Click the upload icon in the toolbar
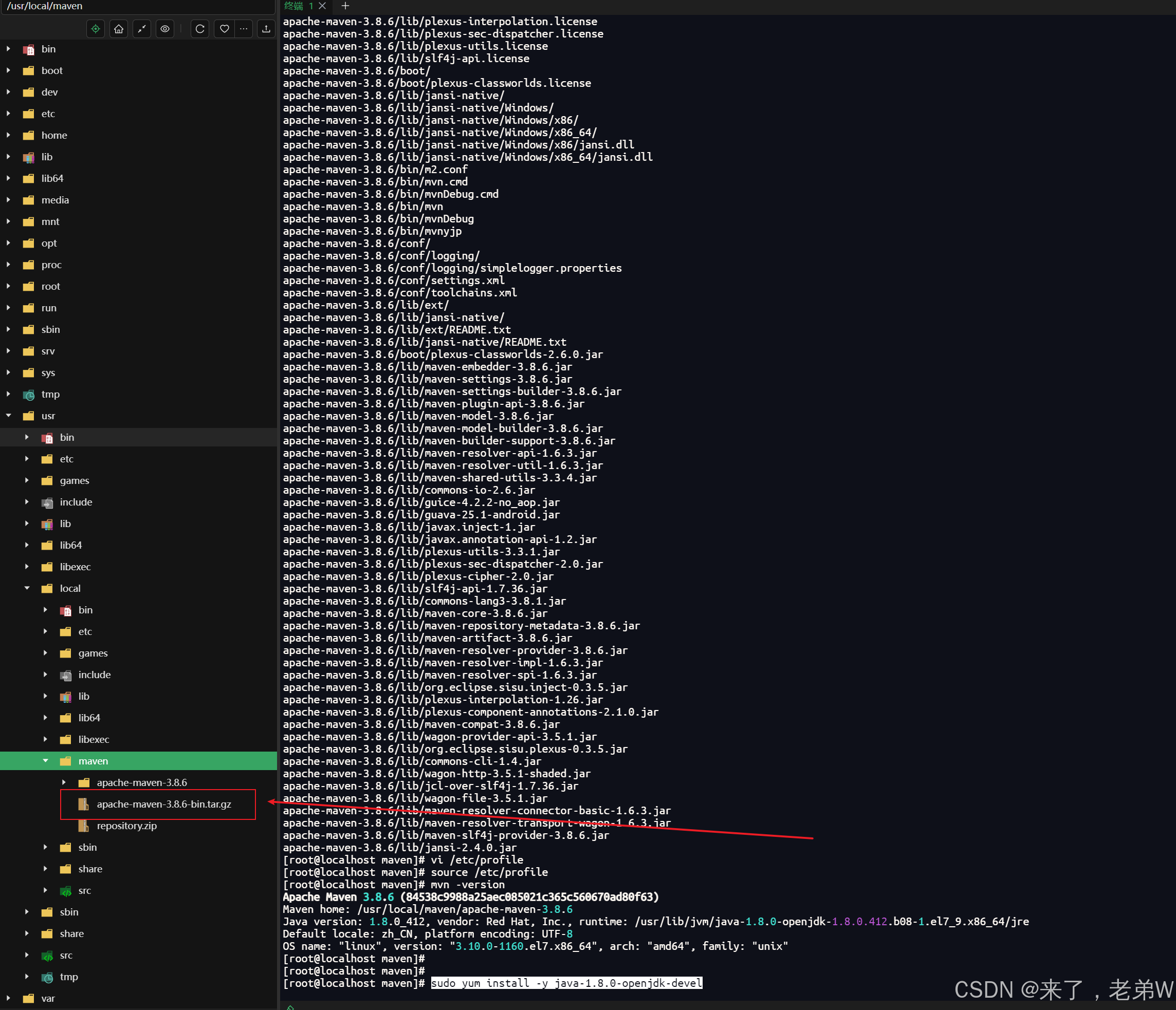Image resolution: width=1176 pixels, height=1010 pixels. 266,28
